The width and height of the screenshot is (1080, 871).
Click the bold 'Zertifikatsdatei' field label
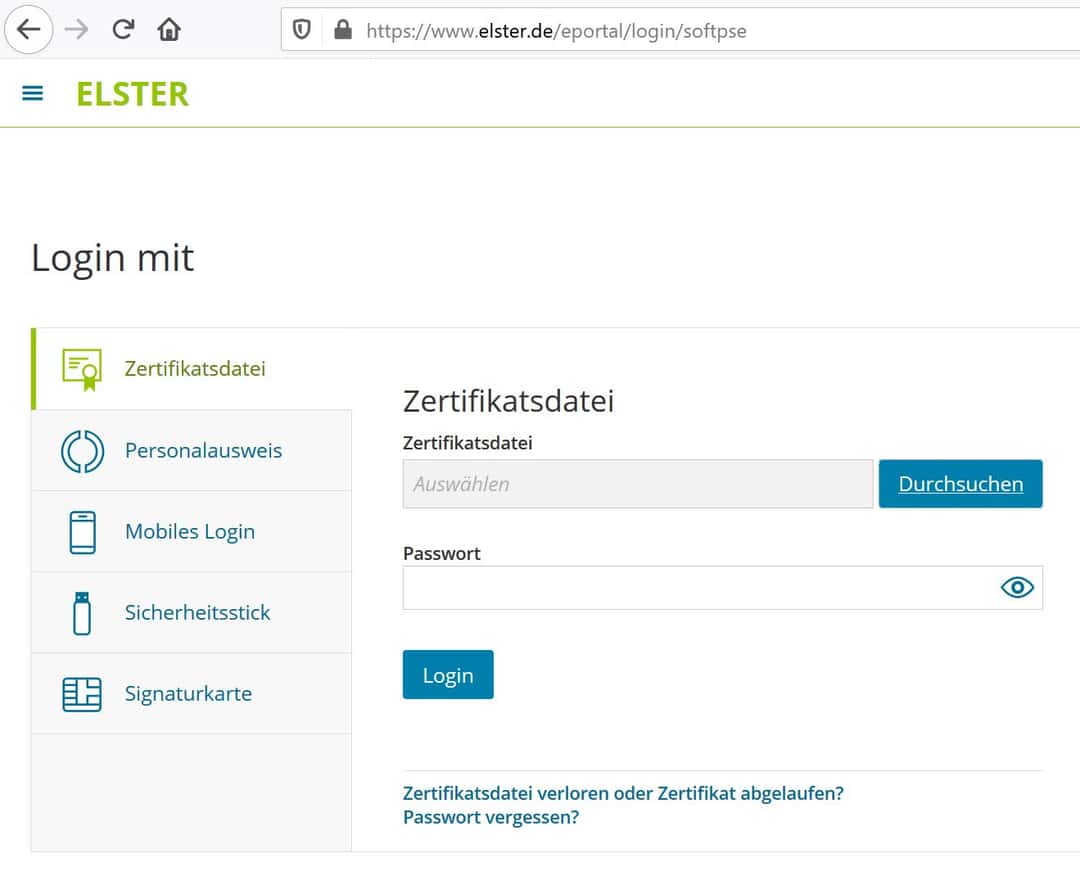(x=468, y=443)
